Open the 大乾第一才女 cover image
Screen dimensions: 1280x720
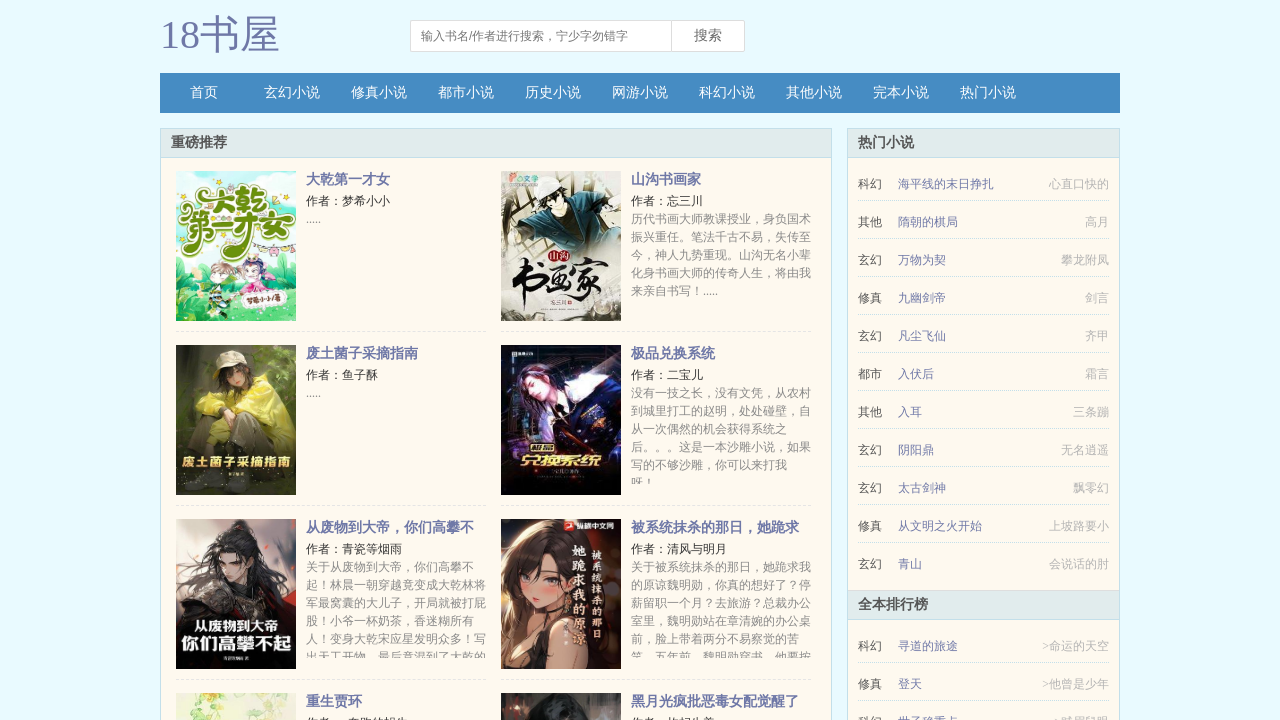pyautogui.click(x=236, y=246)
